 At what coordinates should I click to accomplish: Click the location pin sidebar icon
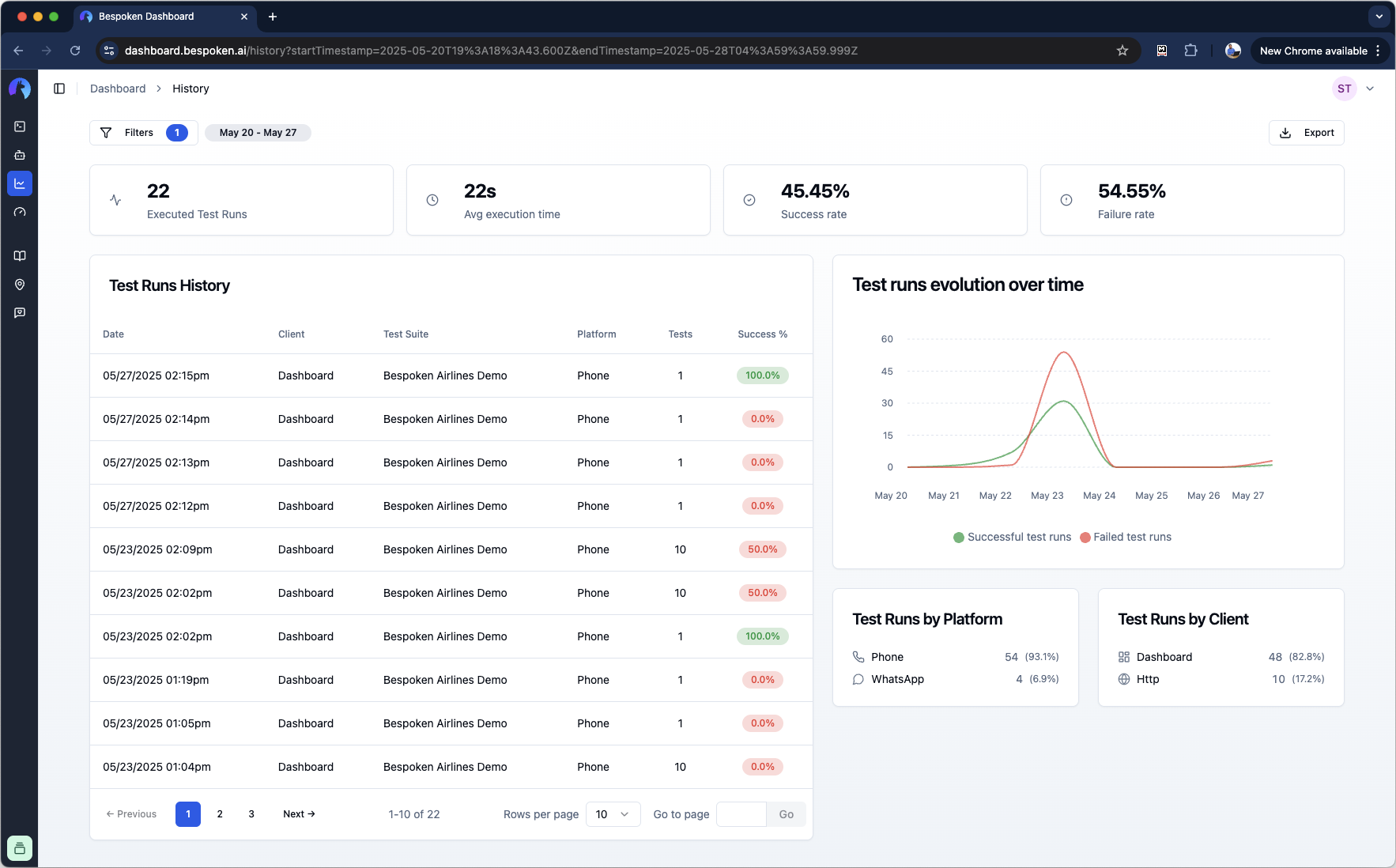tap(20, 285)
